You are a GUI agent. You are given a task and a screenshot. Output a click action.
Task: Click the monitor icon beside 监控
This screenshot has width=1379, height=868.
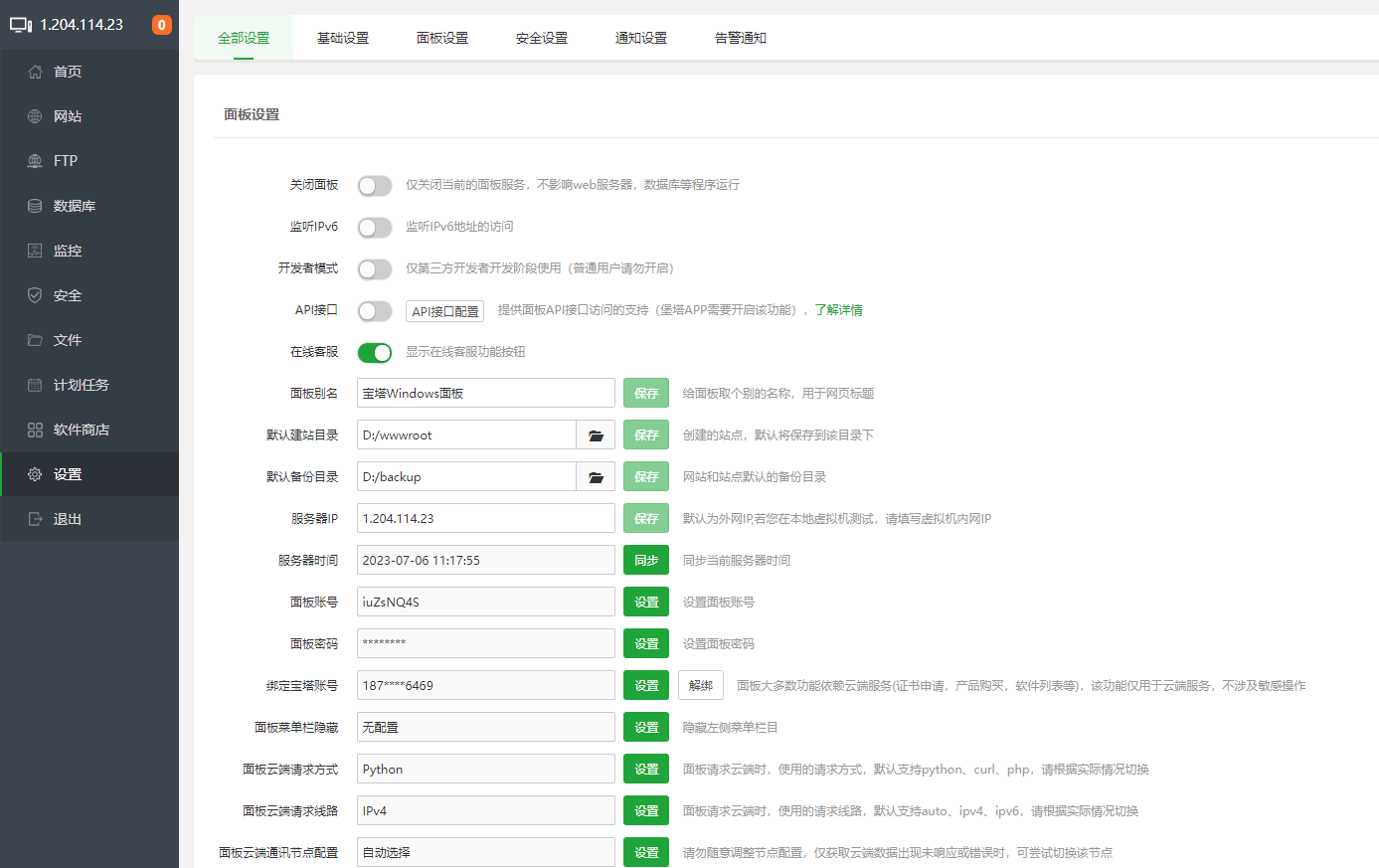(x=35, y=251)
